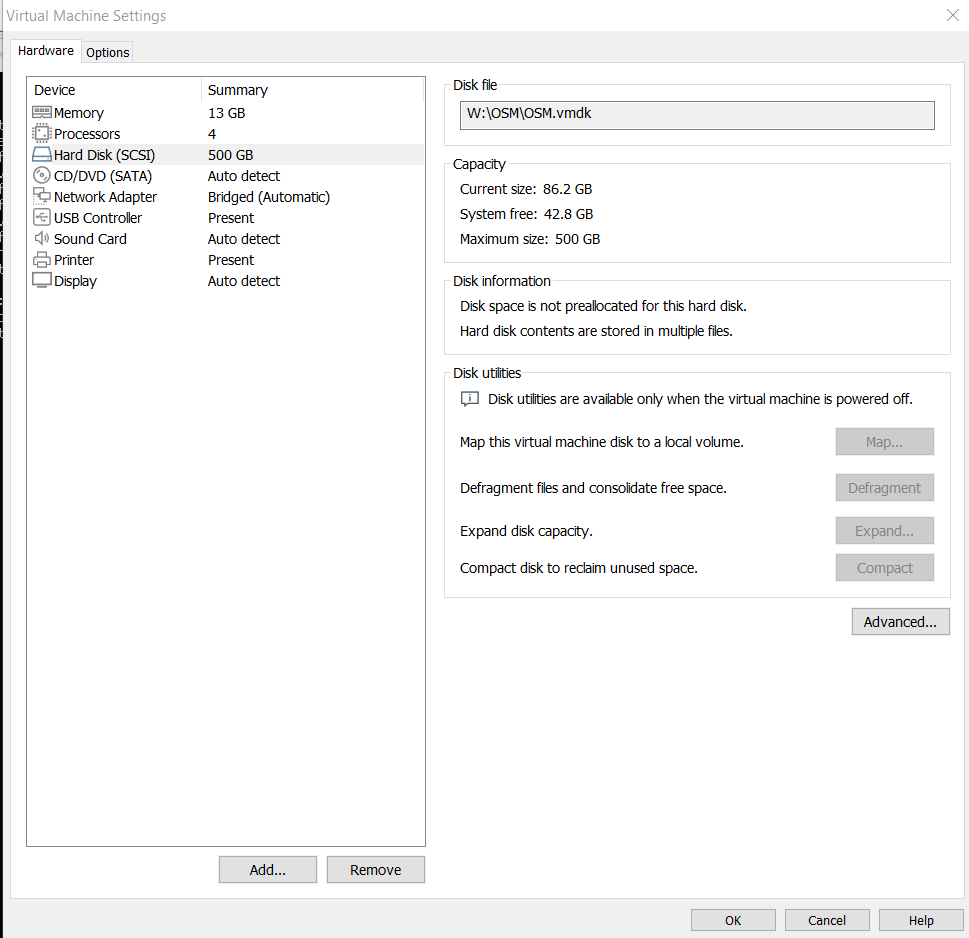Confirm settings with OK

point(733,920)
